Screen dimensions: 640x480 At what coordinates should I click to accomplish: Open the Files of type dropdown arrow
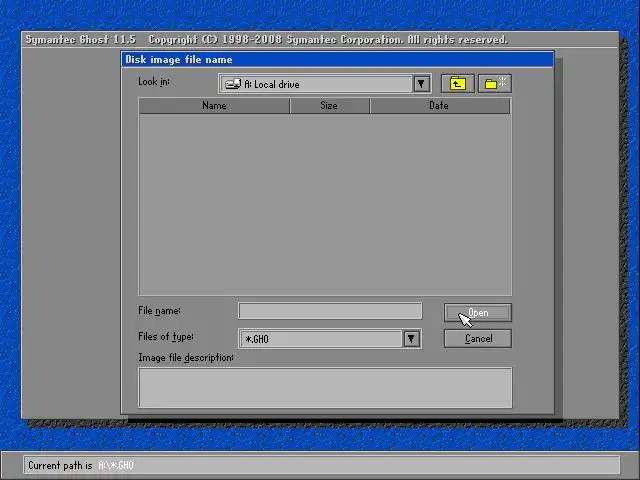tap(411, 339)
